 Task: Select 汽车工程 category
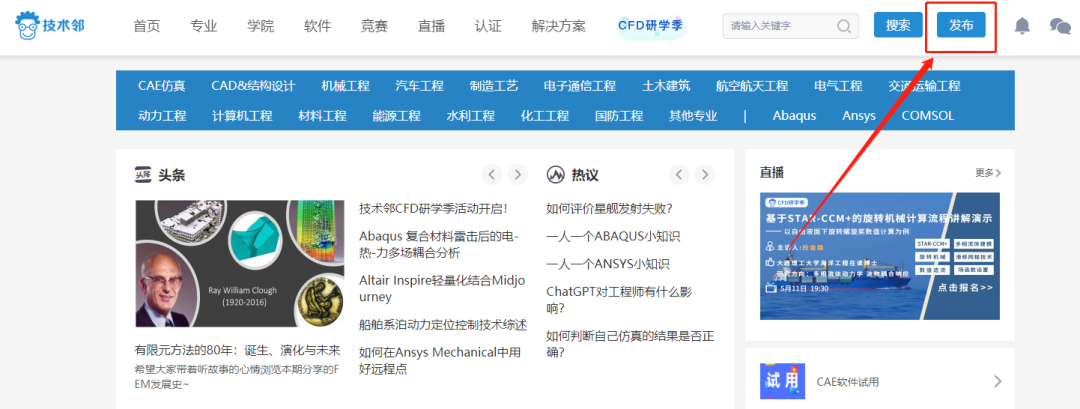(x=419, y=86)
